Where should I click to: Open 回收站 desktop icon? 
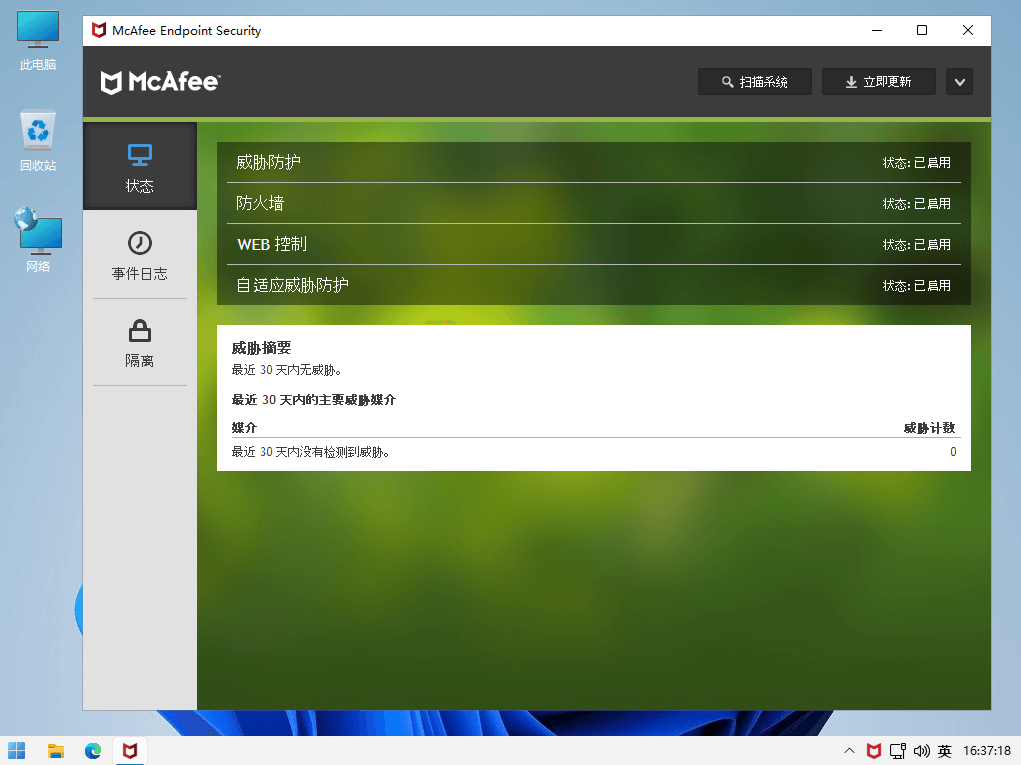[38, 141]
